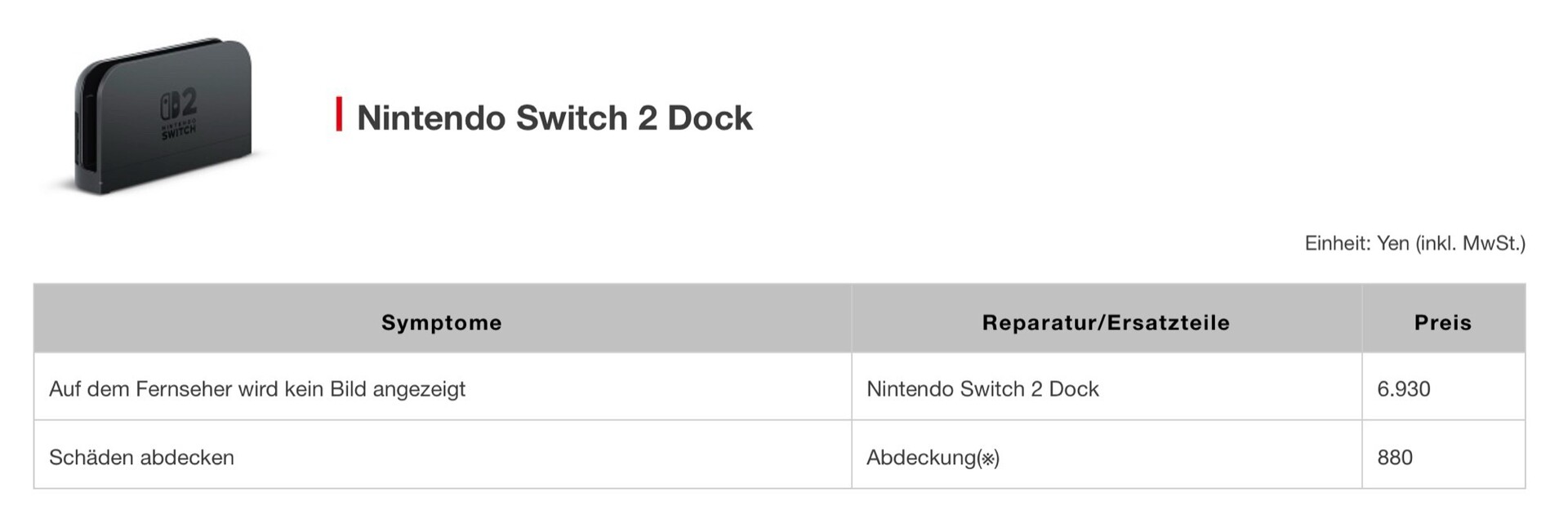Click the Symptome column header
This screenshot has width=1568, height=523.
(442, 322)
